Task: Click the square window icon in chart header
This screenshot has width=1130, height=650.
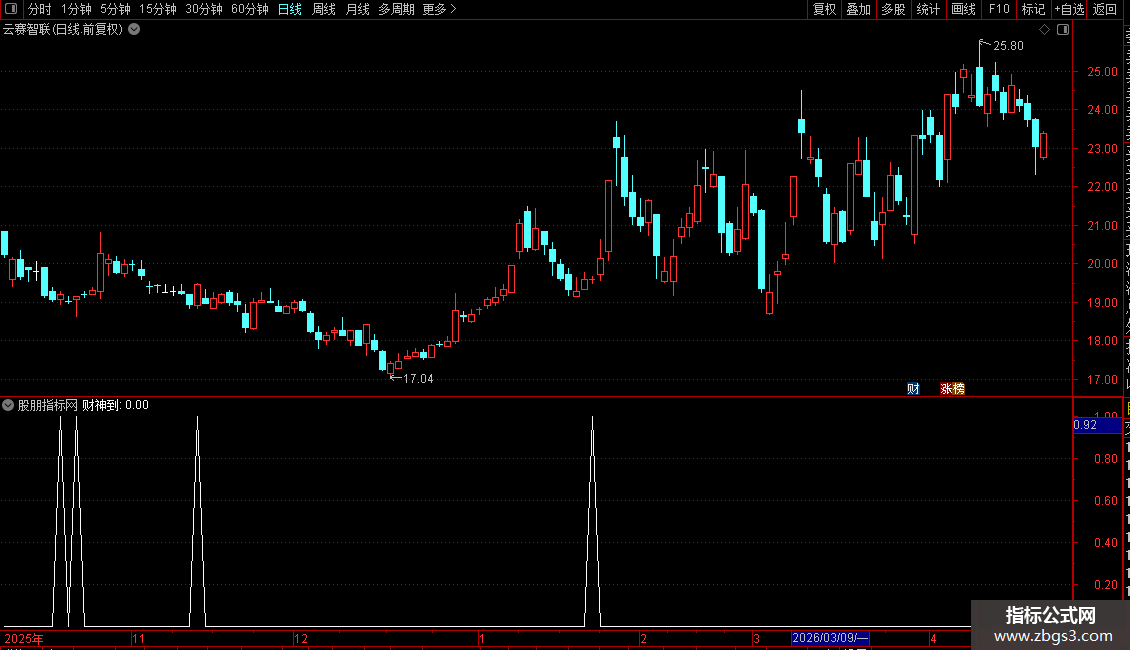Action: pyautogui.click(x=1063, y=30)
